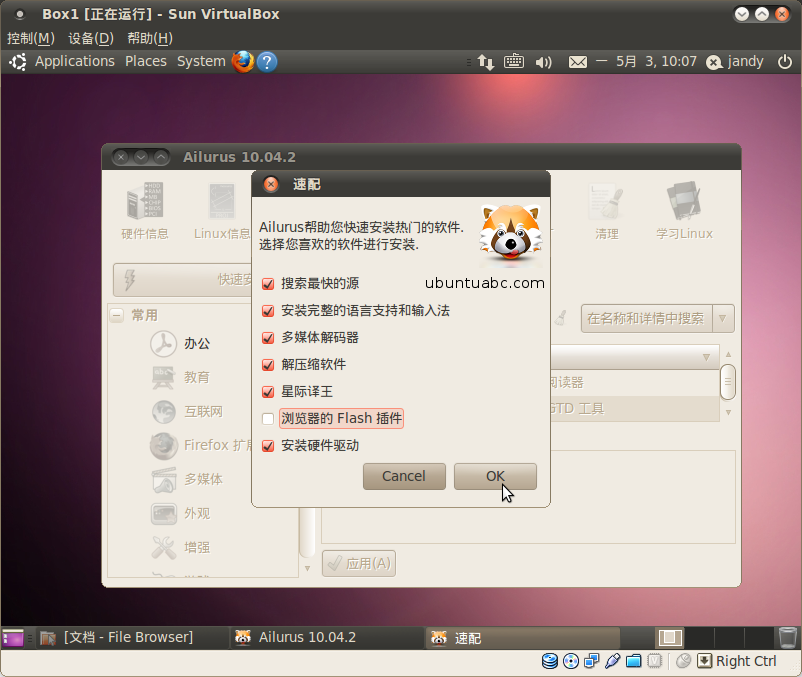Cancel the 速配 dialog

(404, 477)
